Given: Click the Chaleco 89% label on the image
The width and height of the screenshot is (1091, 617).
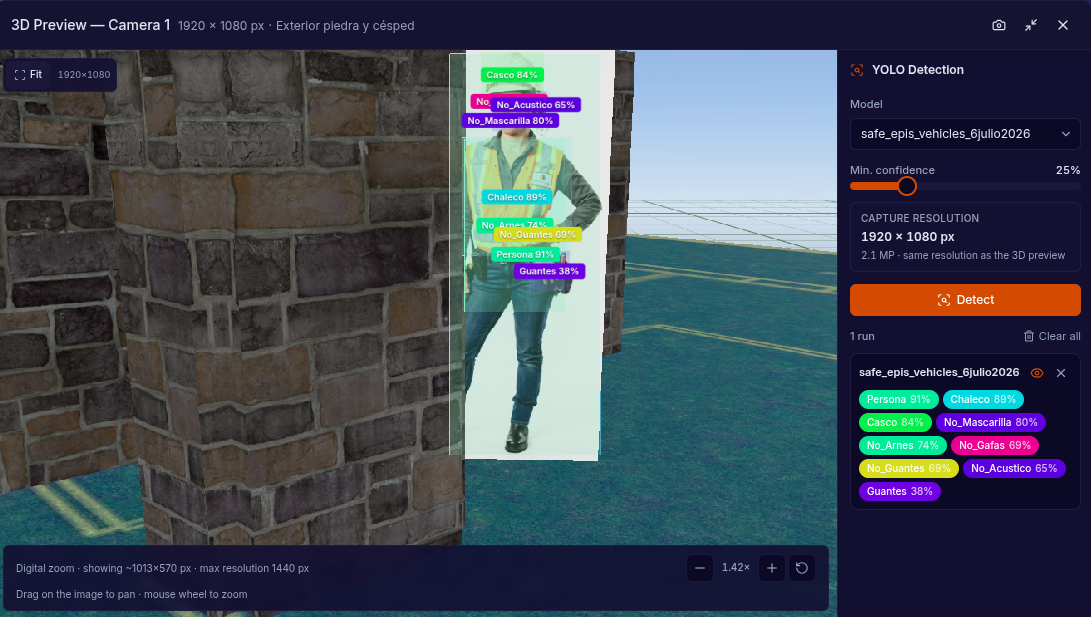Looking at the screenshot, I should click(517, 198).
